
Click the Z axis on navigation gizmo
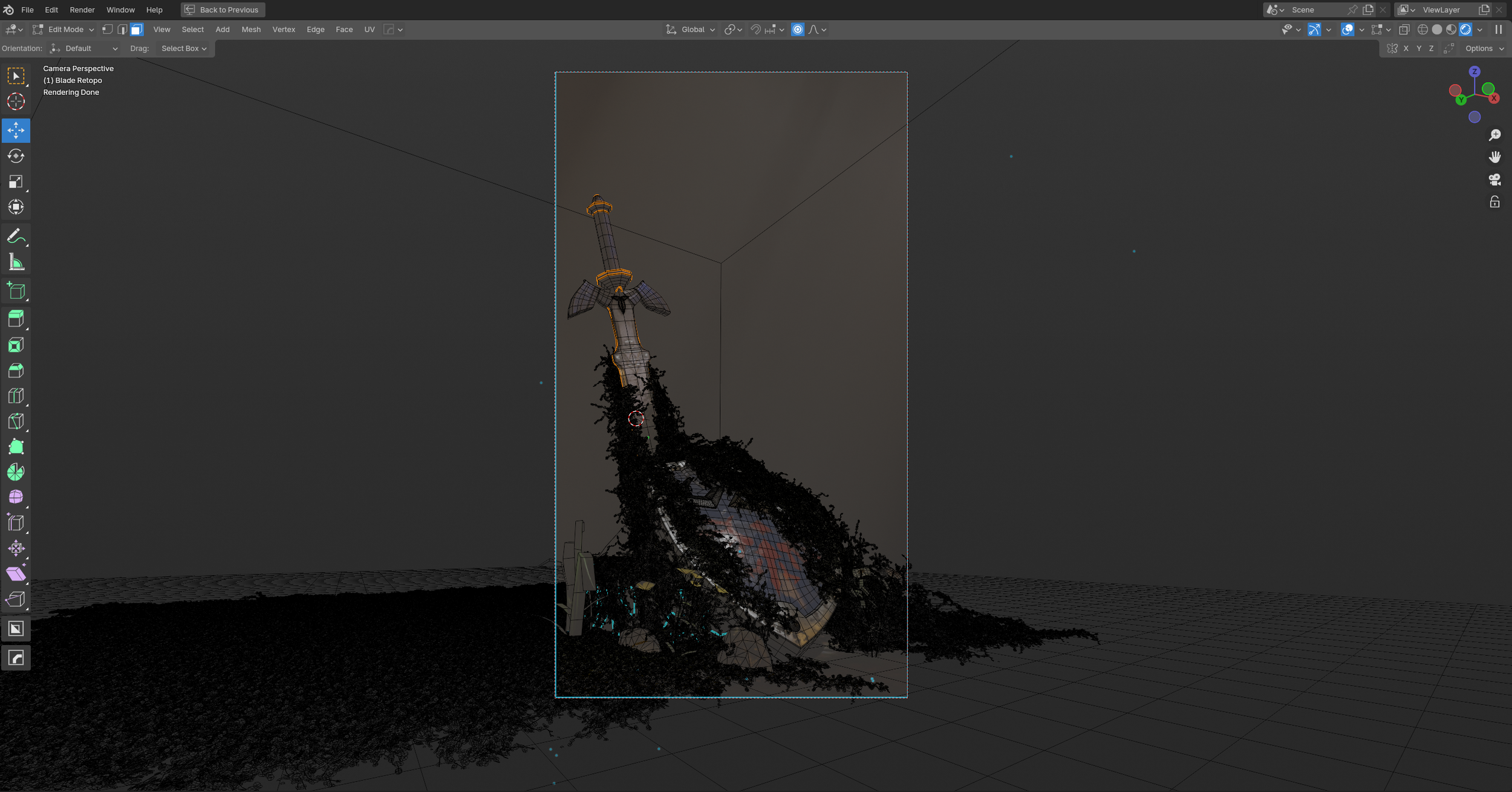[1475, 71]
